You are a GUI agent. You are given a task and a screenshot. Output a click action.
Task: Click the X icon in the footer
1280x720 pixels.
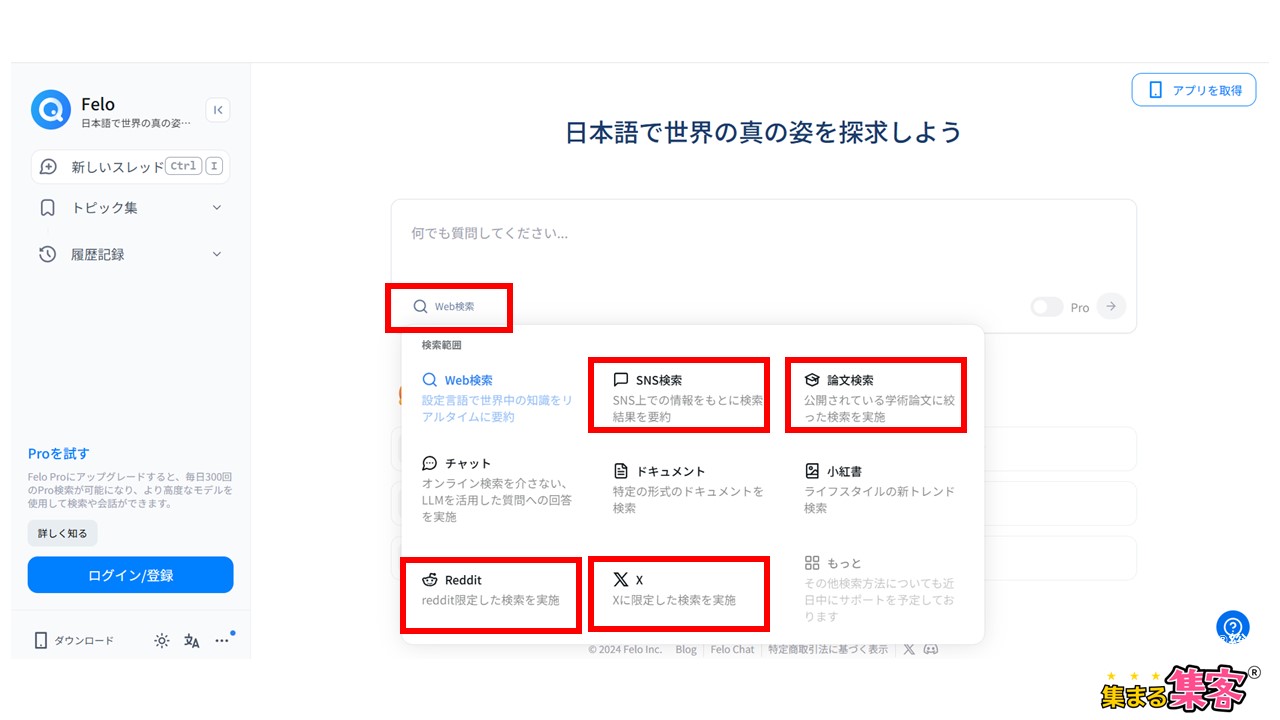pos(909,649)
